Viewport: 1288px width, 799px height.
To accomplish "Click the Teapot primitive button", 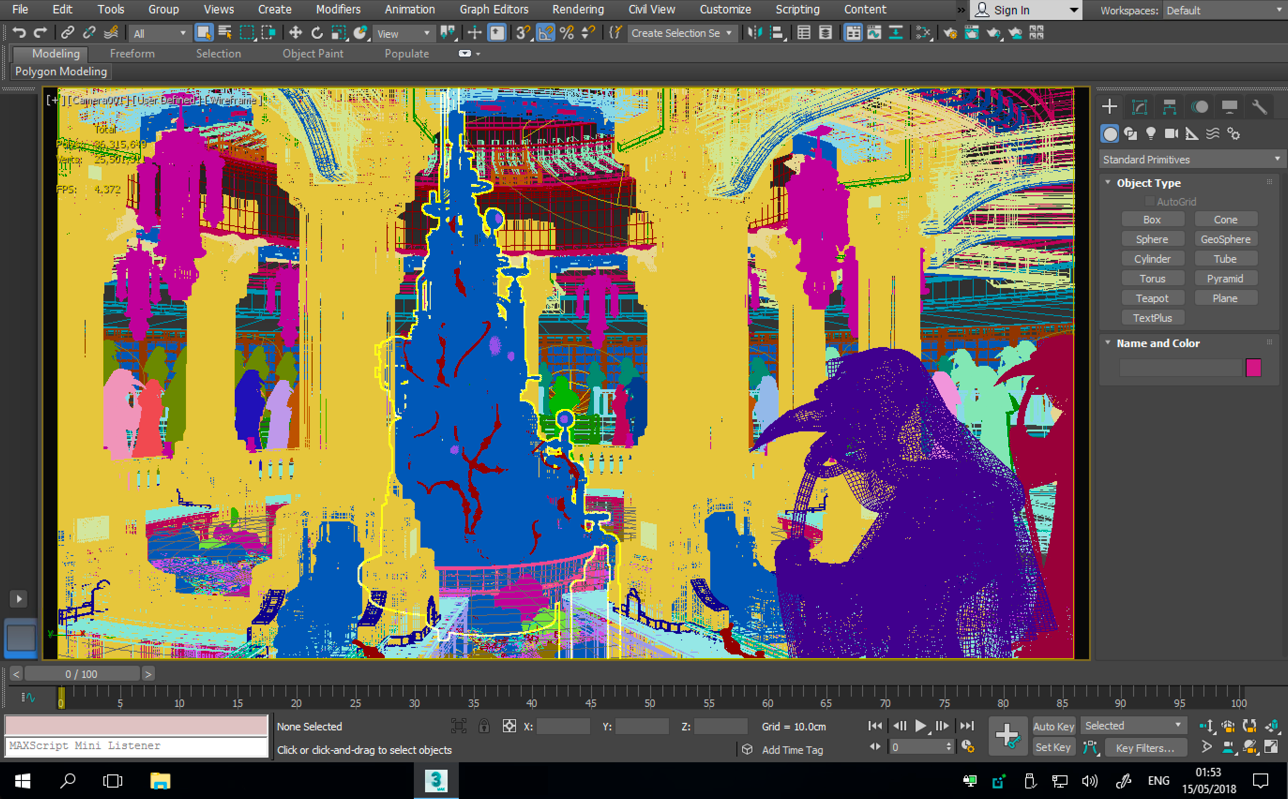I will click(1152, 298).
